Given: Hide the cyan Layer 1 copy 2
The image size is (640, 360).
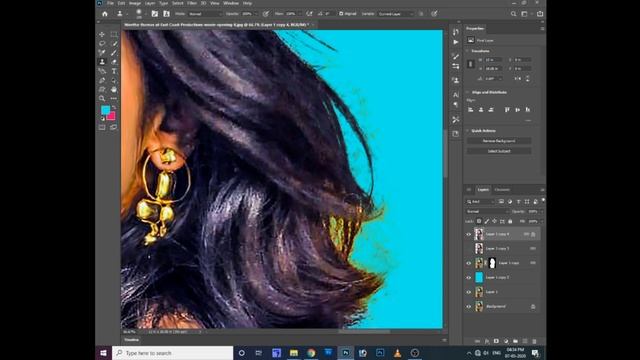Looking at the screenshot, I should (469, 278).
